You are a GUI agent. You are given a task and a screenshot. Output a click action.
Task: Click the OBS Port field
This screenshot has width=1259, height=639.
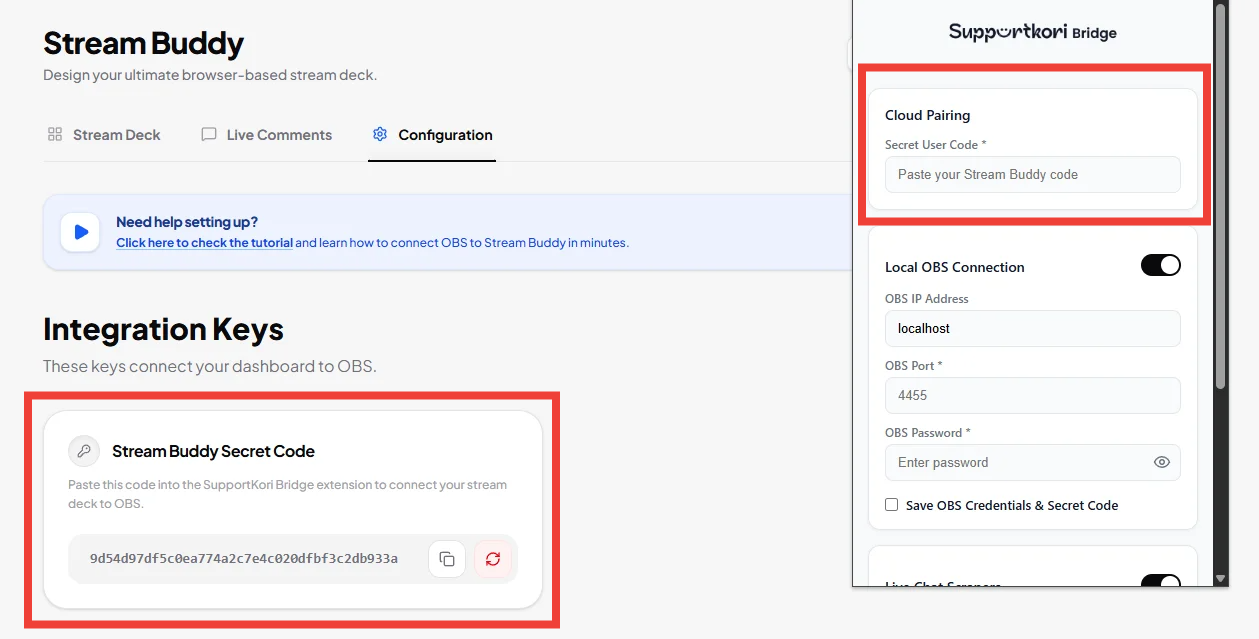pos(1032,395)
